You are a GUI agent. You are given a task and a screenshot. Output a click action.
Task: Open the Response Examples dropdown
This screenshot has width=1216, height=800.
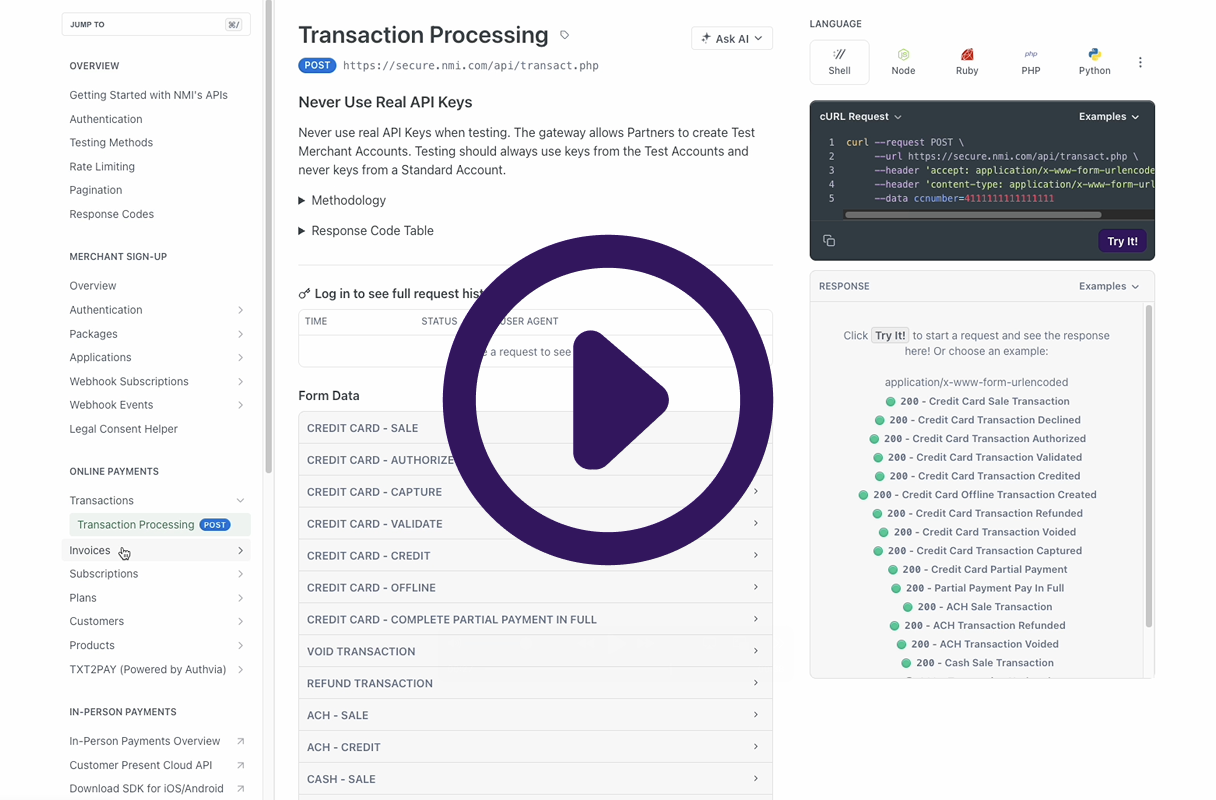1108,286
